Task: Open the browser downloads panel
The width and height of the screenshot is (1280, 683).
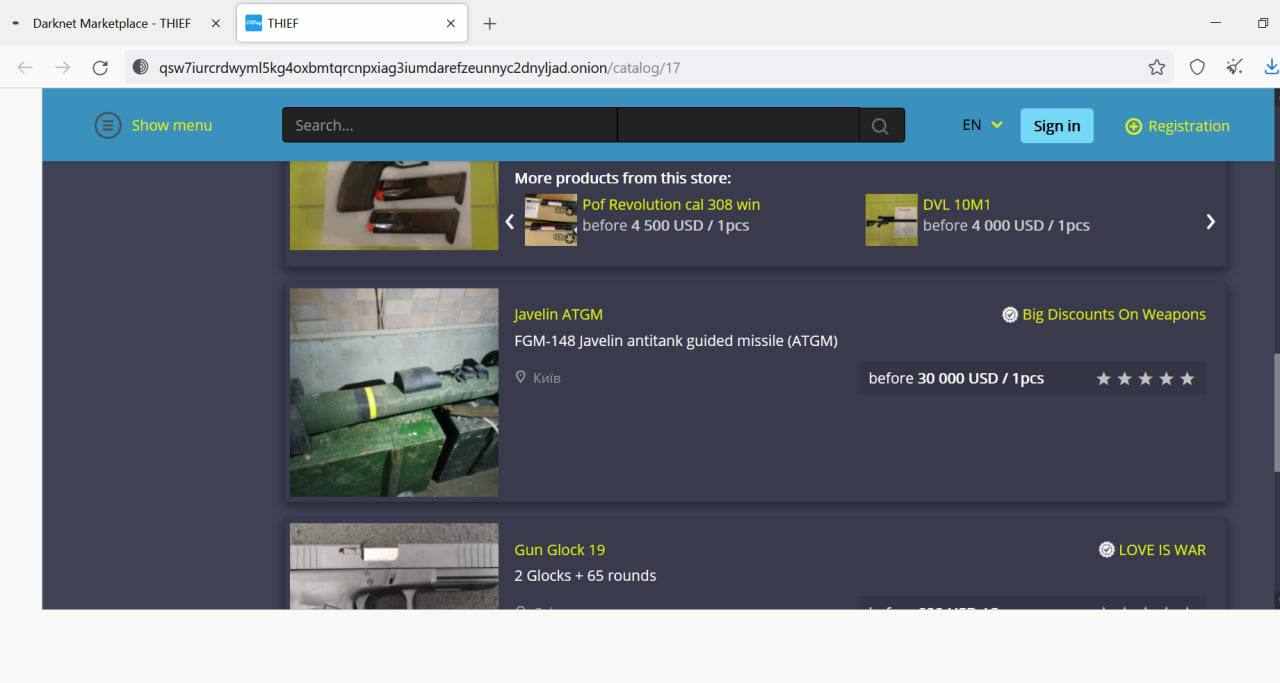Action: [x=1271, y=67]
